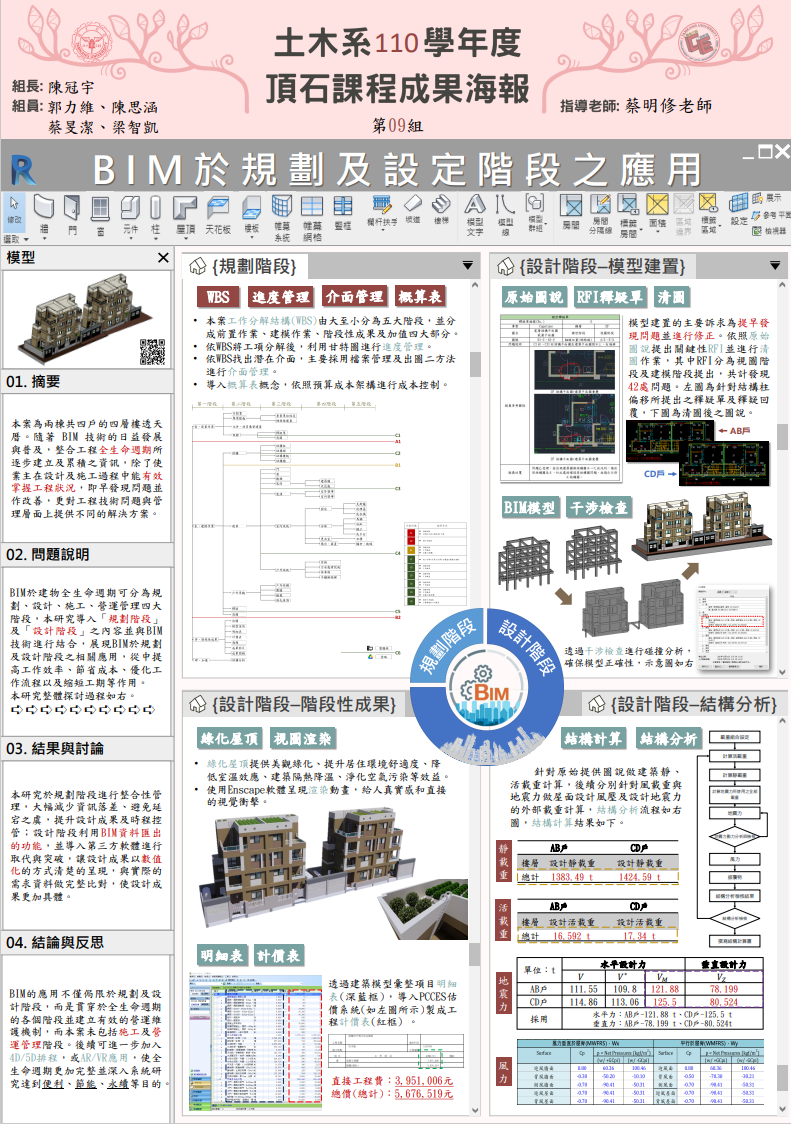Click the 結構計算 button
The image size is (791, 1124).
coord(593,738)
